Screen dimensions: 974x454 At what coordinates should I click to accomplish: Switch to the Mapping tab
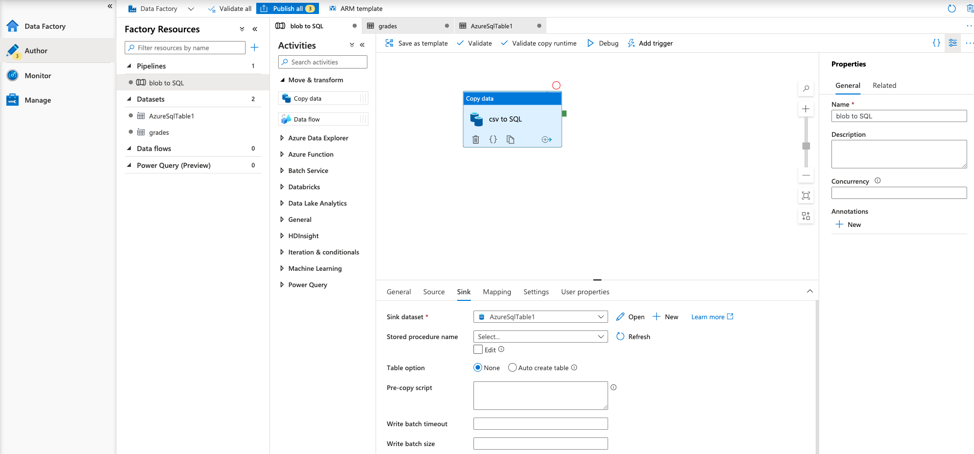coord(496,292)
